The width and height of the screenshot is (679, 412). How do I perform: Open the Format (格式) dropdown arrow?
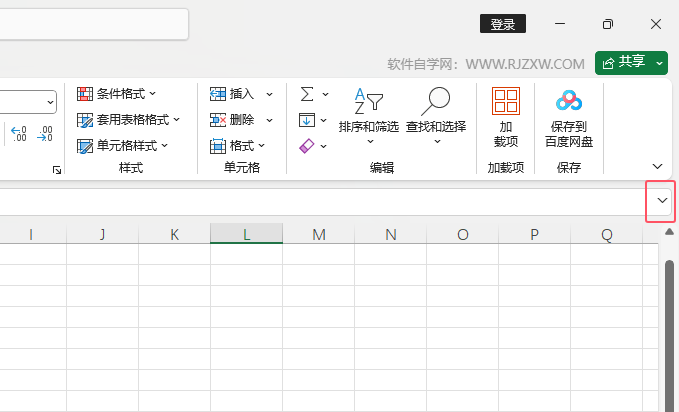point(262,146)
